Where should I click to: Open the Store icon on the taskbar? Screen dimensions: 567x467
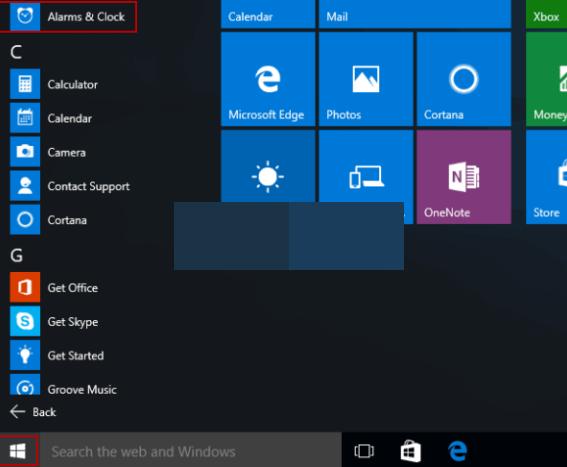(411, 451)
